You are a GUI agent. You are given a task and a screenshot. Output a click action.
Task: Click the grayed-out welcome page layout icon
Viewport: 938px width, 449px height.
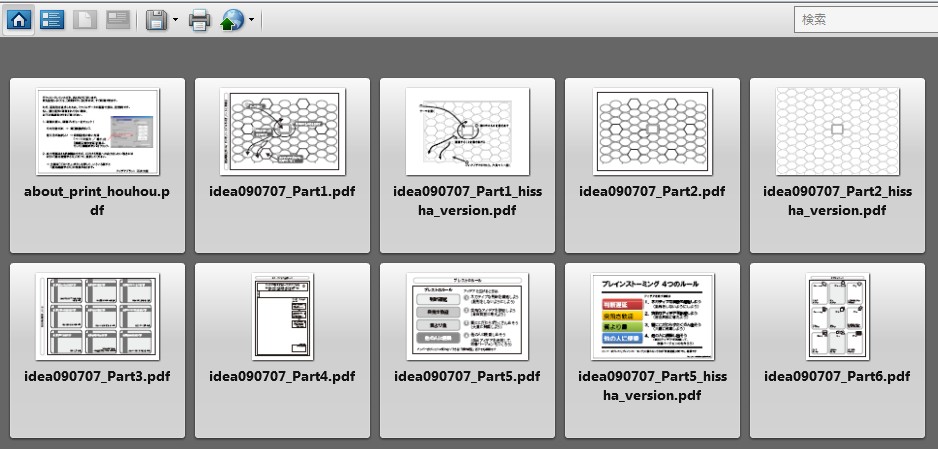pos(118,19)
